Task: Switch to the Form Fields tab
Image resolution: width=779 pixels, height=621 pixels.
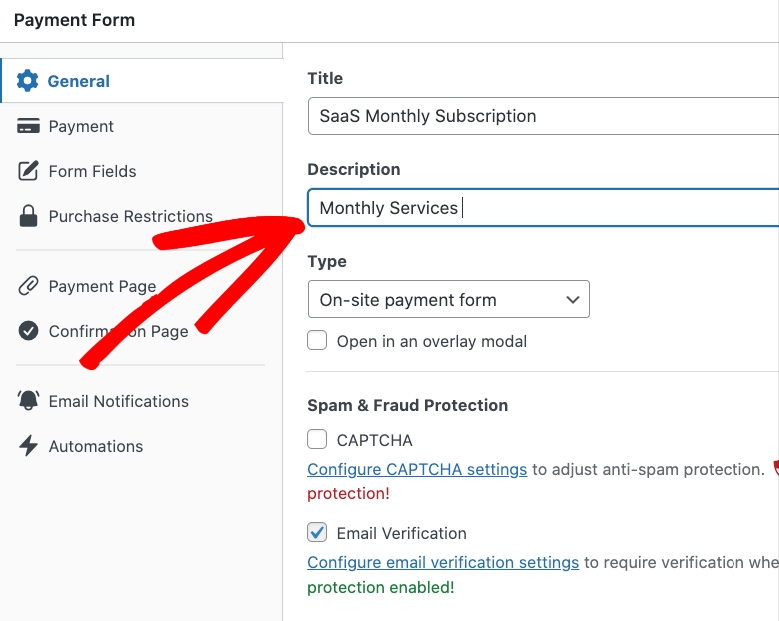Action: pyautogui.click(x=92, y=171)
